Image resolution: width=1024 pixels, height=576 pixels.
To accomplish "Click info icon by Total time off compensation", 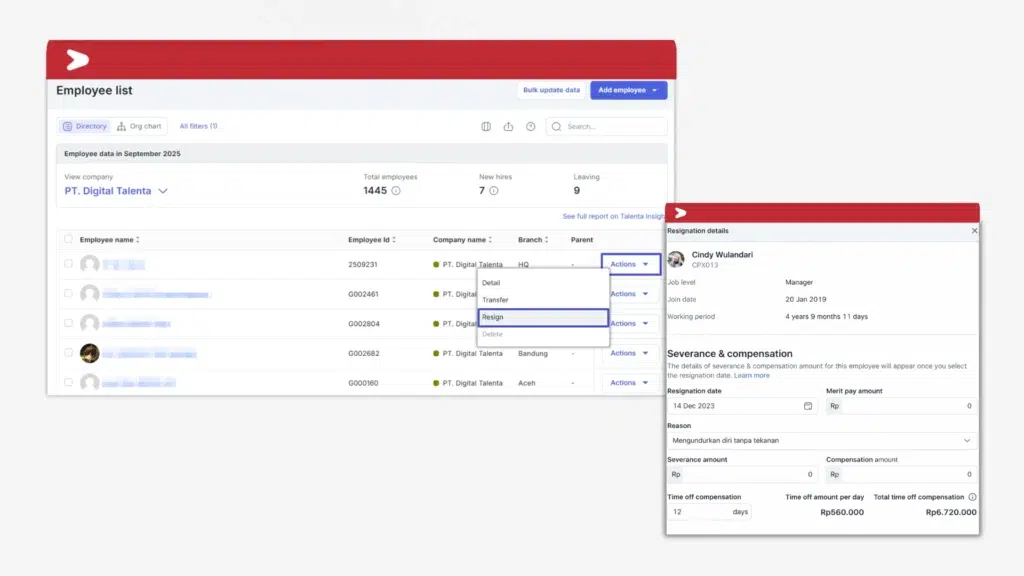I will click(973, 497).
